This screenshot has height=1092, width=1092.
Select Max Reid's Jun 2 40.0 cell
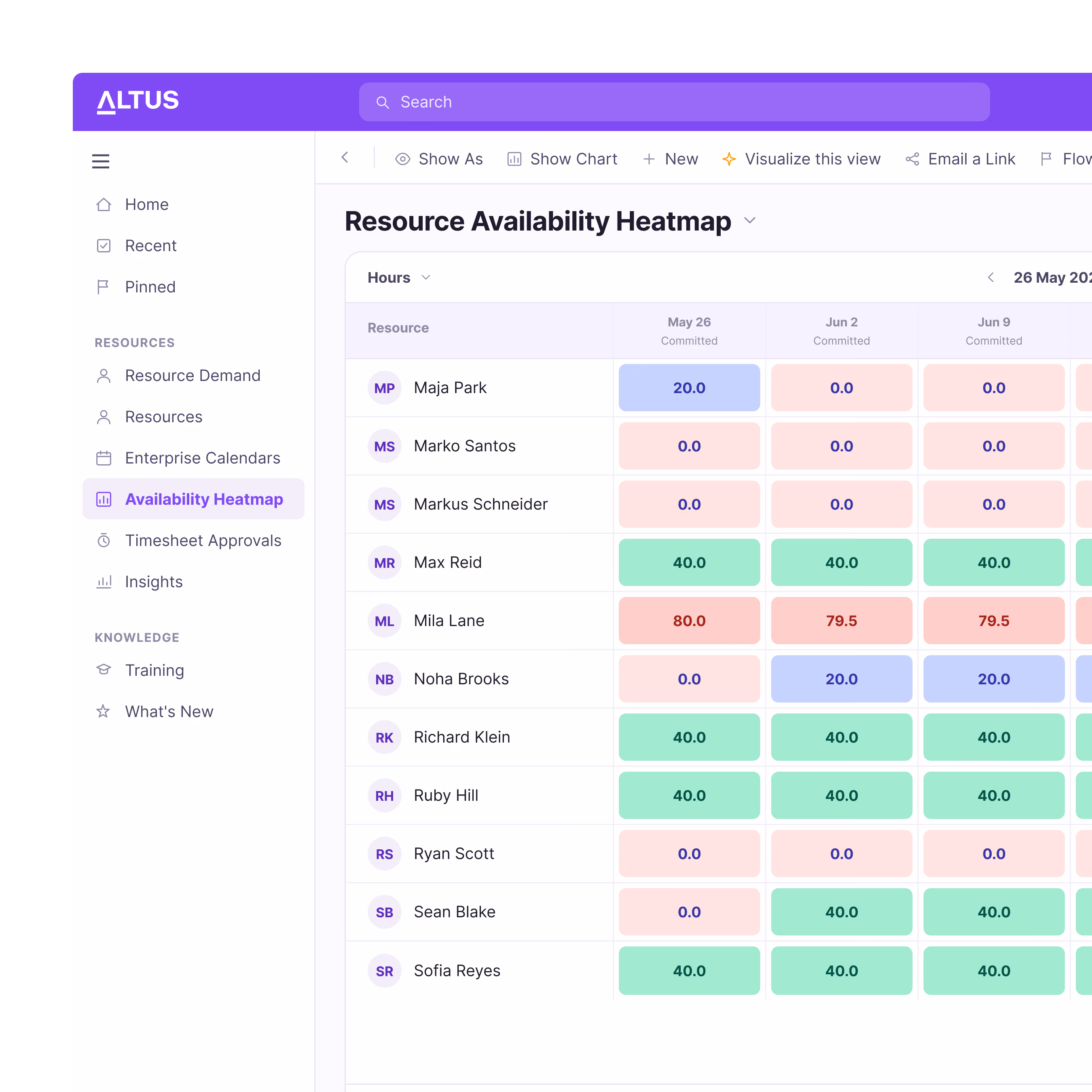tap(841, 562)
